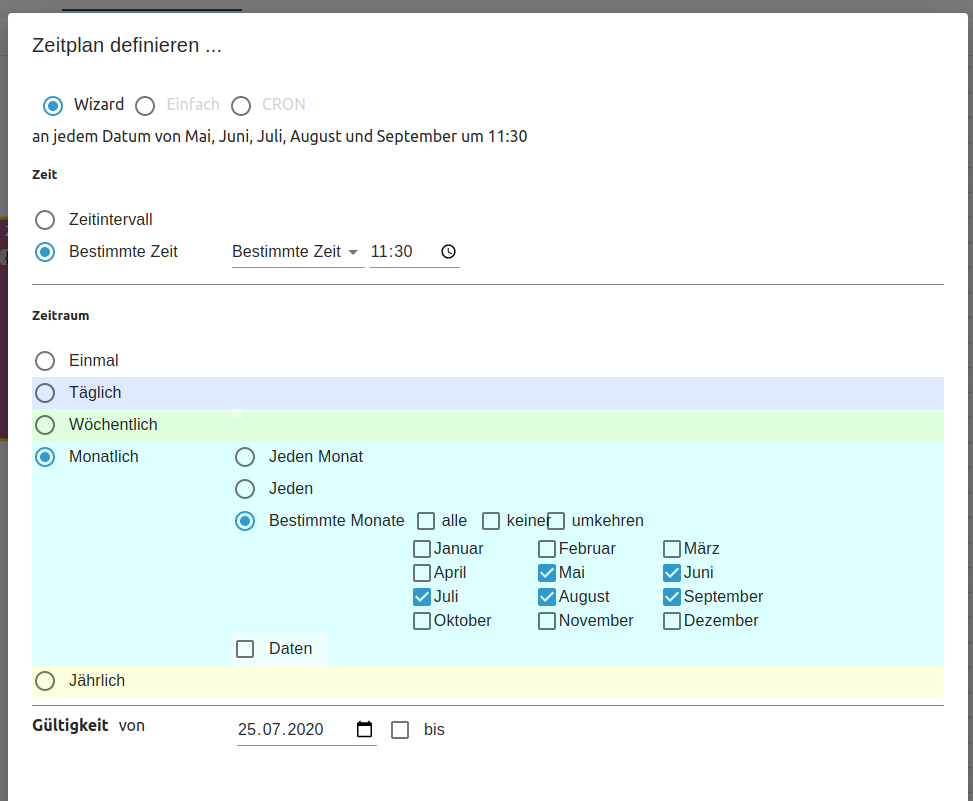The width and height of the screenshot is (973, 801).
Task: Click the clock icon in time field
Action: click(x=448, y=252)
